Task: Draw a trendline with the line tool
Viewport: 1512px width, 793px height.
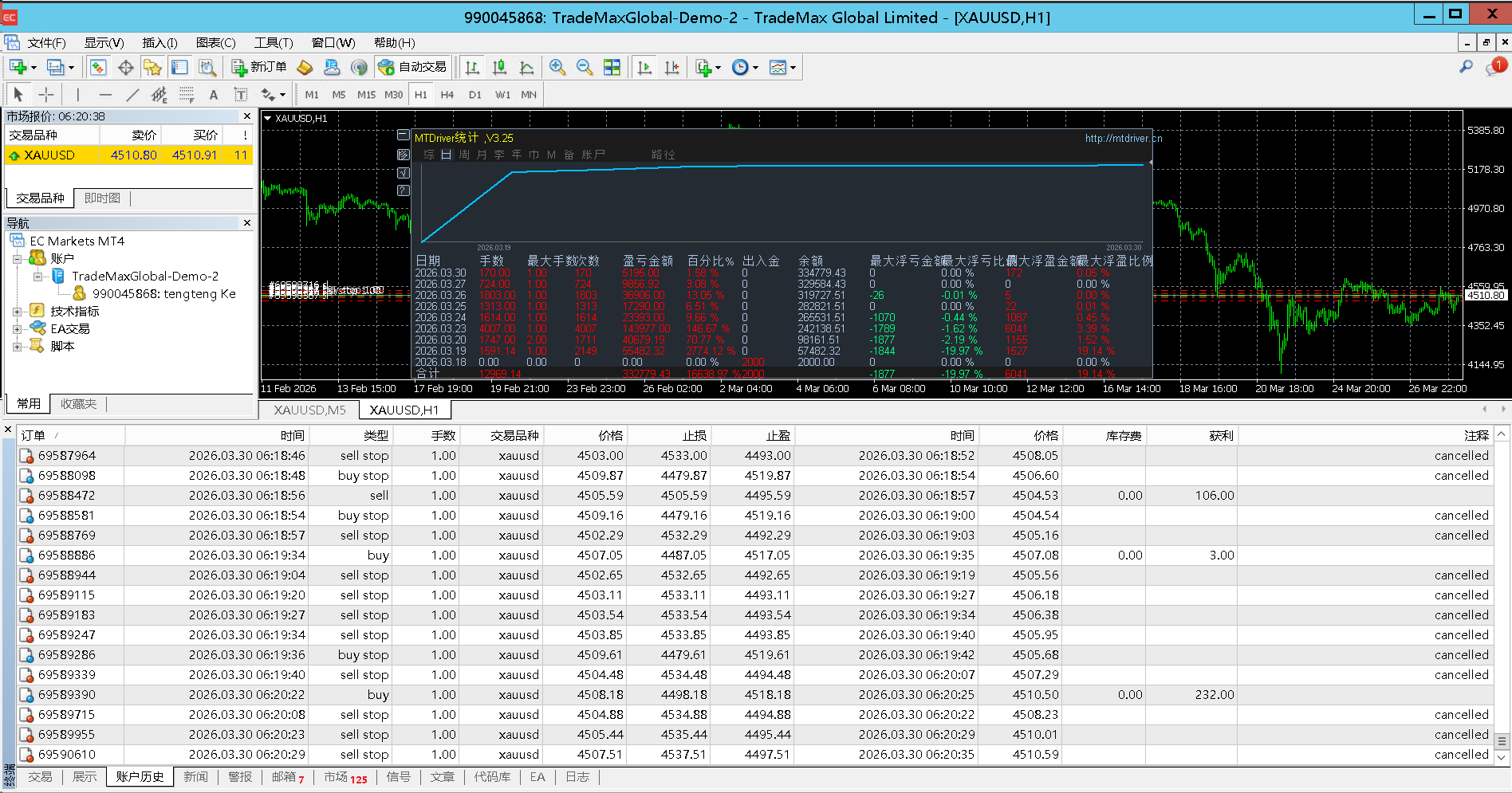Action: [132, 95]
